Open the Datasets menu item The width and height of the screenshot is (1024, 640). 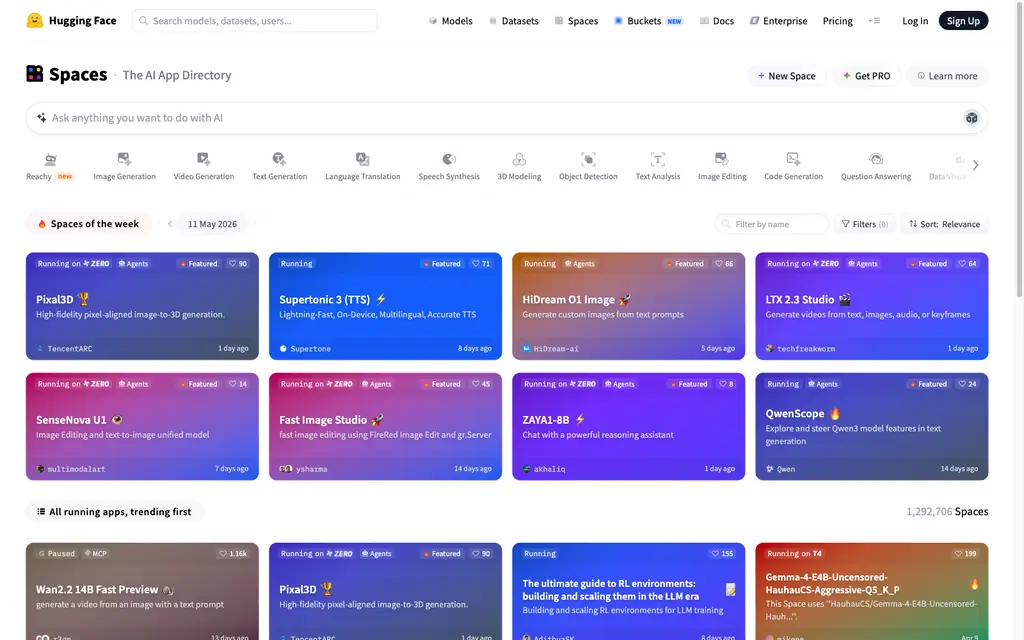pyautogui.click(x=514, y=21)
